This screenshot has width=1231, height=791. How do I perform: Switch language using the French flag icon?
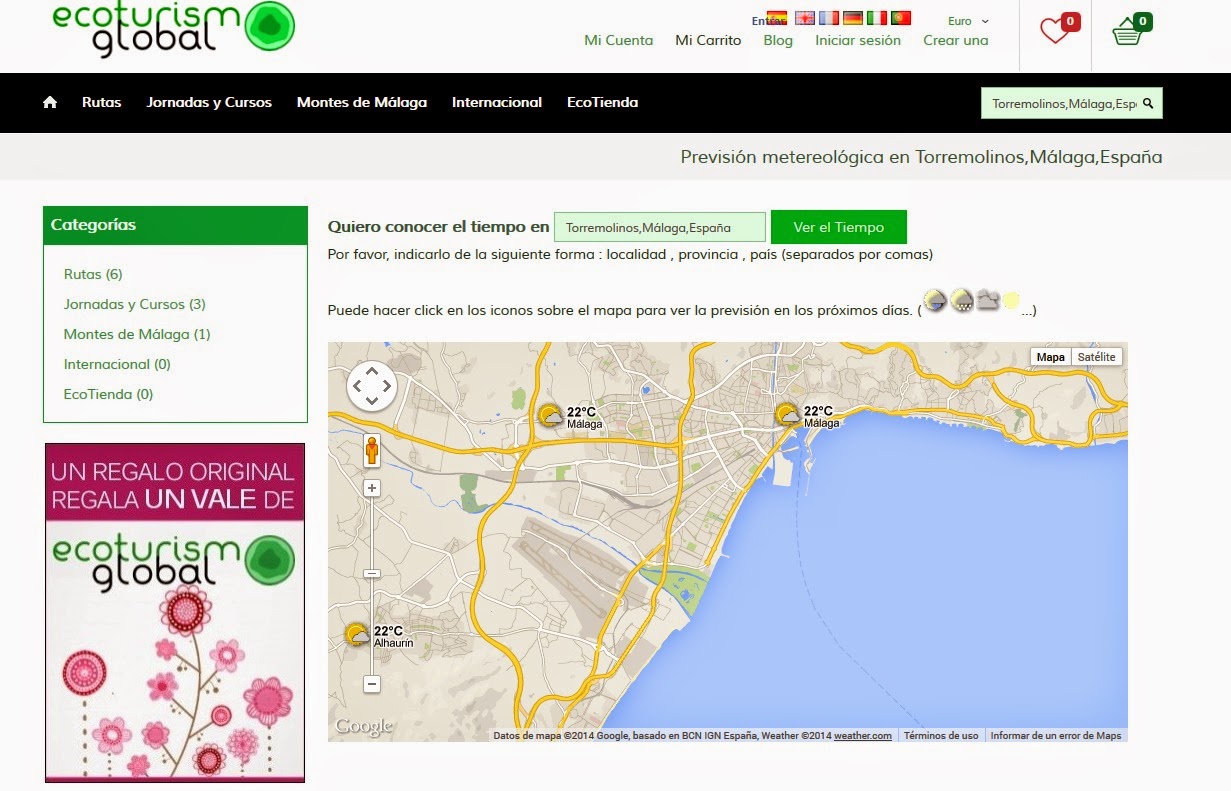click(828, 17)
